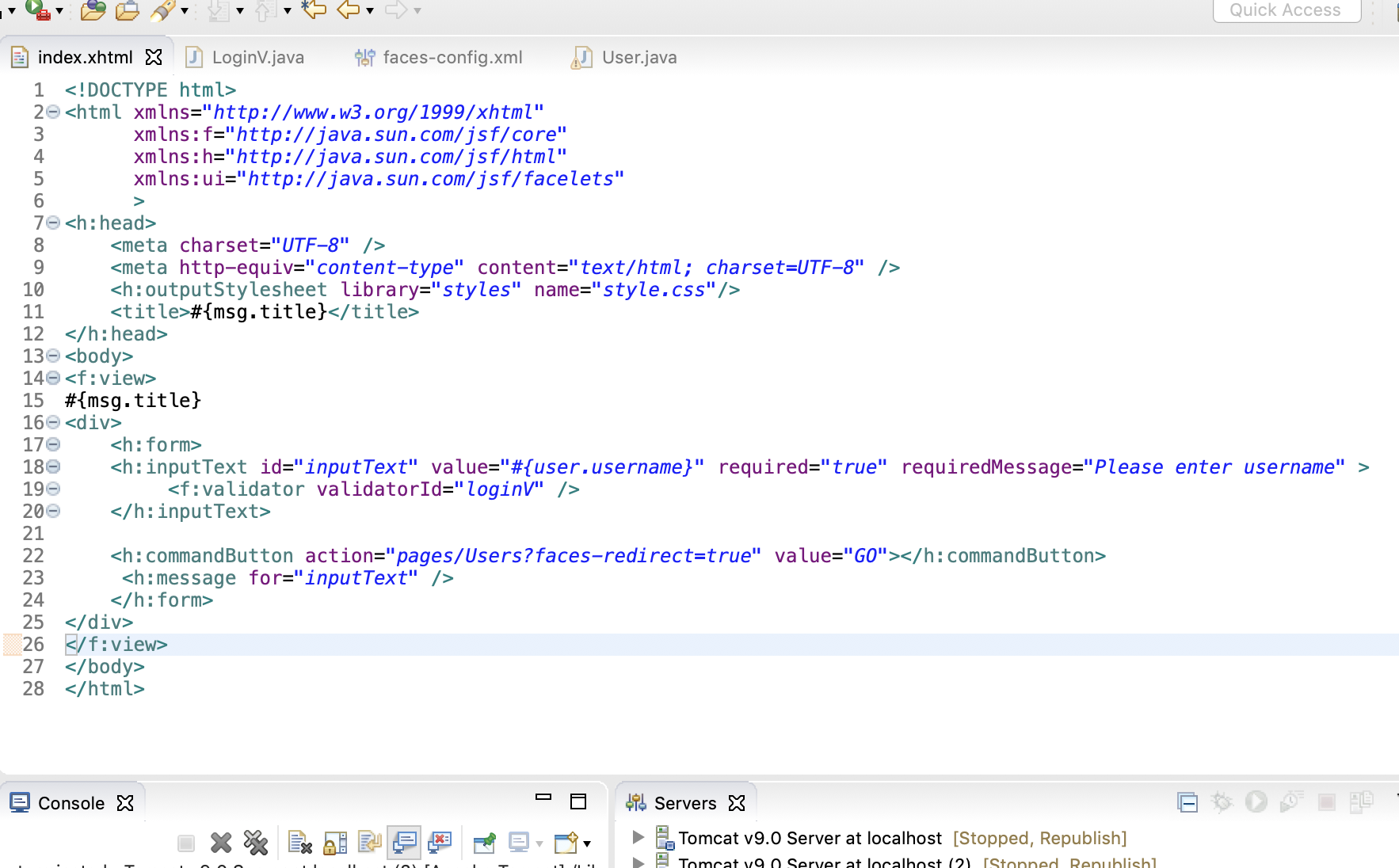
Task: Collapse the html element fold marker
Action: (x=53, y=112)
